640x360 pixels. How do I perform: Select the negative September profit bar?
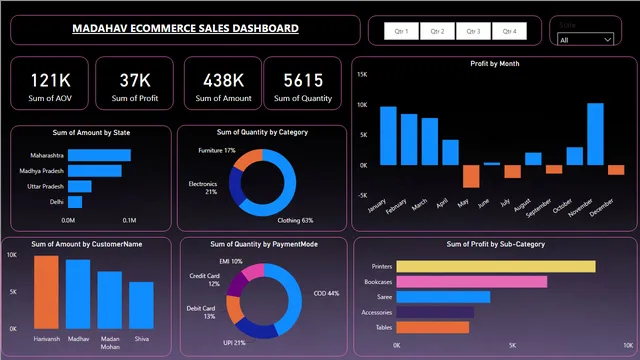554,169
